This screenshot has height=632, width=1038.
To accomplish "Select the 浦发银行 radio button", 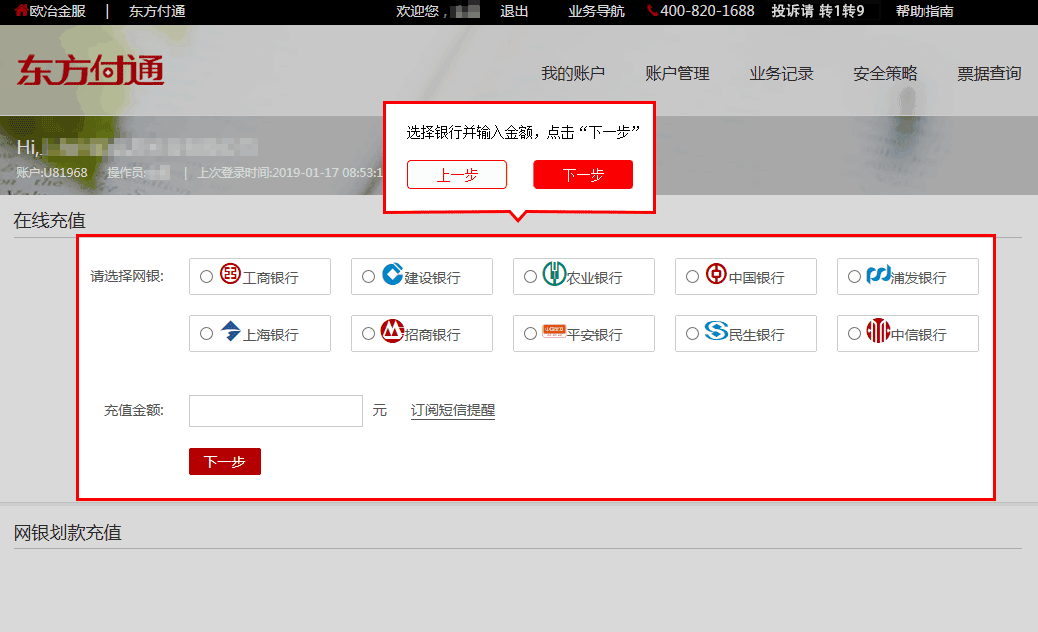I will click(855, 277).
